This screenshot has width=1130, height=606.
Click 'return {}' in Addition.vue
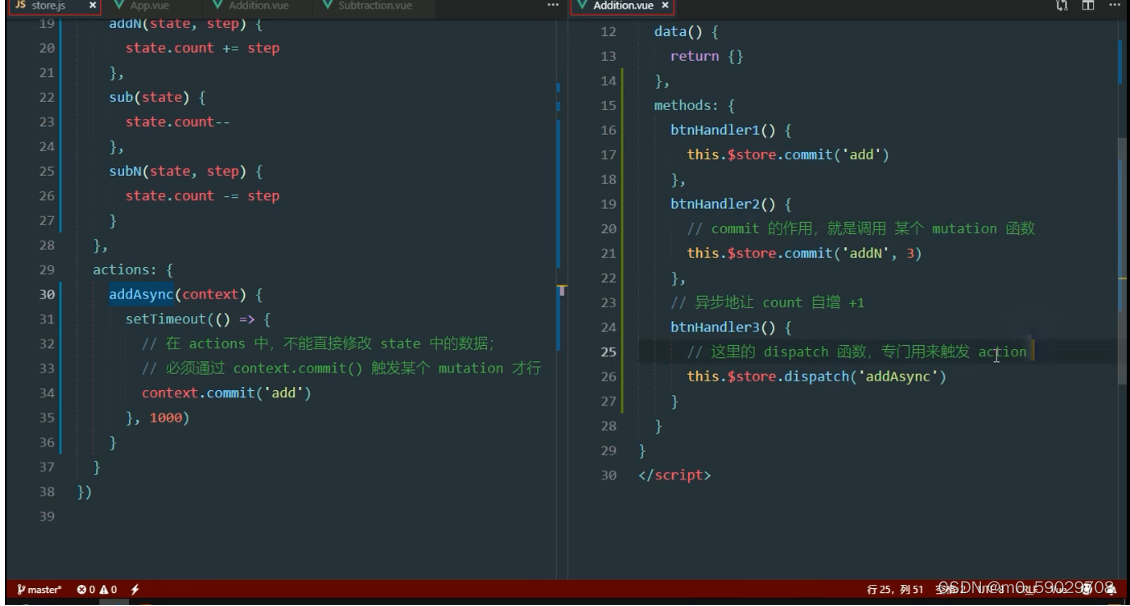706,56
